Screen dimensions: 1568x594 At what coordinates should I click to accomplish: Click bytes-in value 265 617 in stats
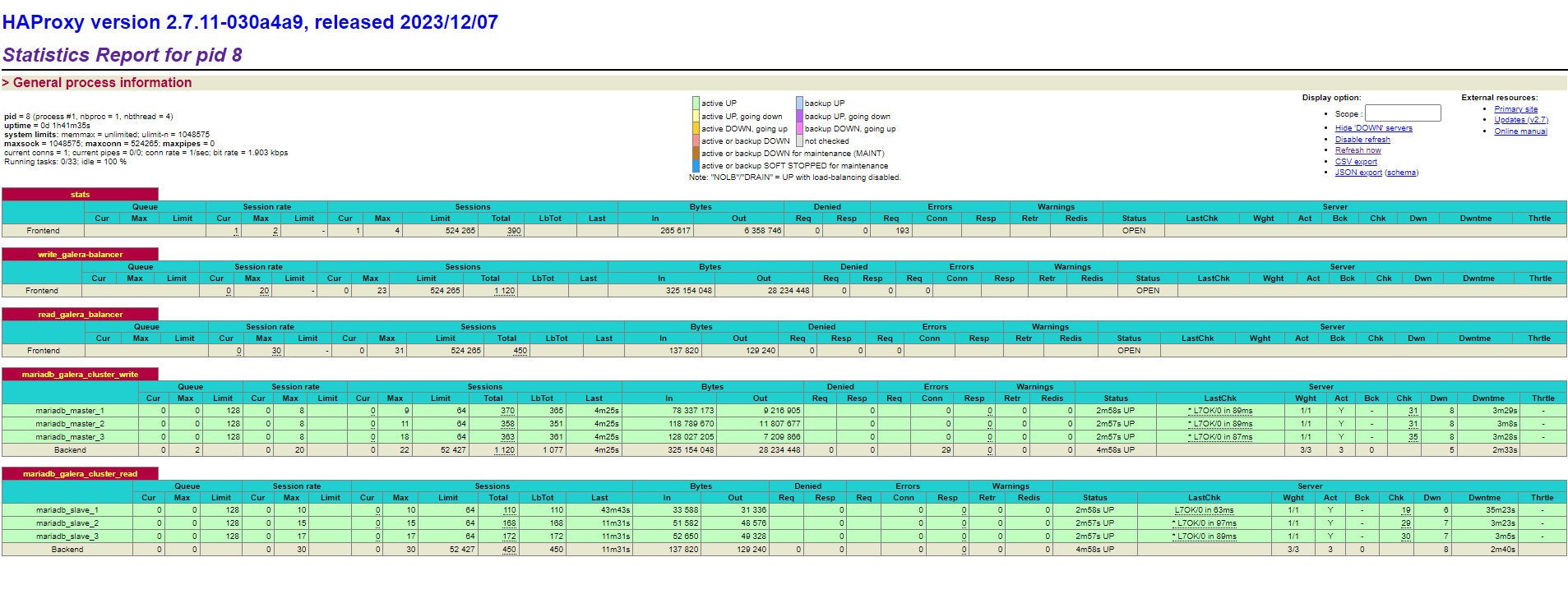pos(675,231)
